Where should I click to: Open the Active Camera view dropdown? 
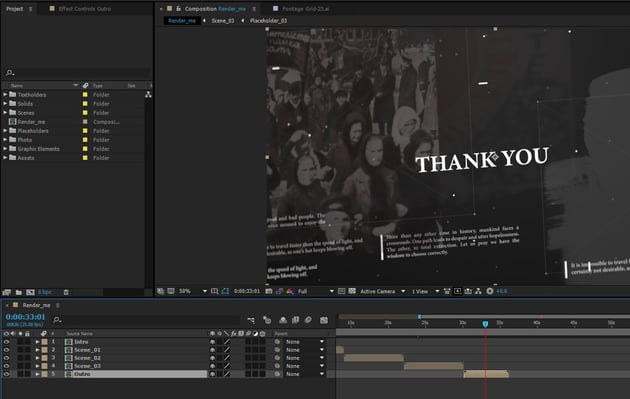point(382,291)
